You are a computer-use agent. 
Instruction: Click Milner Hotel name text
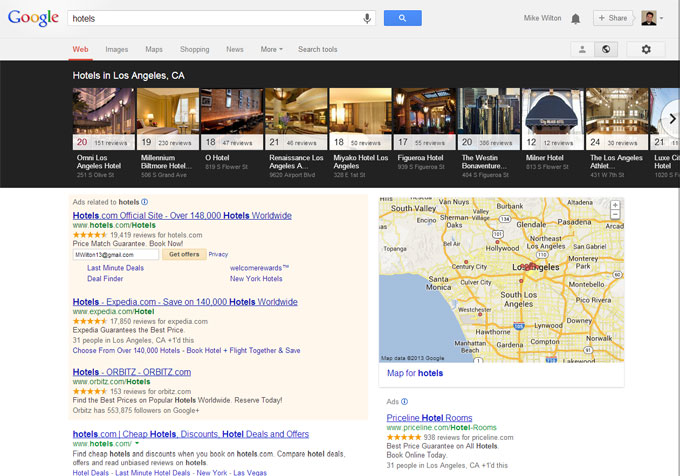pyautogui.click(x=545, y=158)
